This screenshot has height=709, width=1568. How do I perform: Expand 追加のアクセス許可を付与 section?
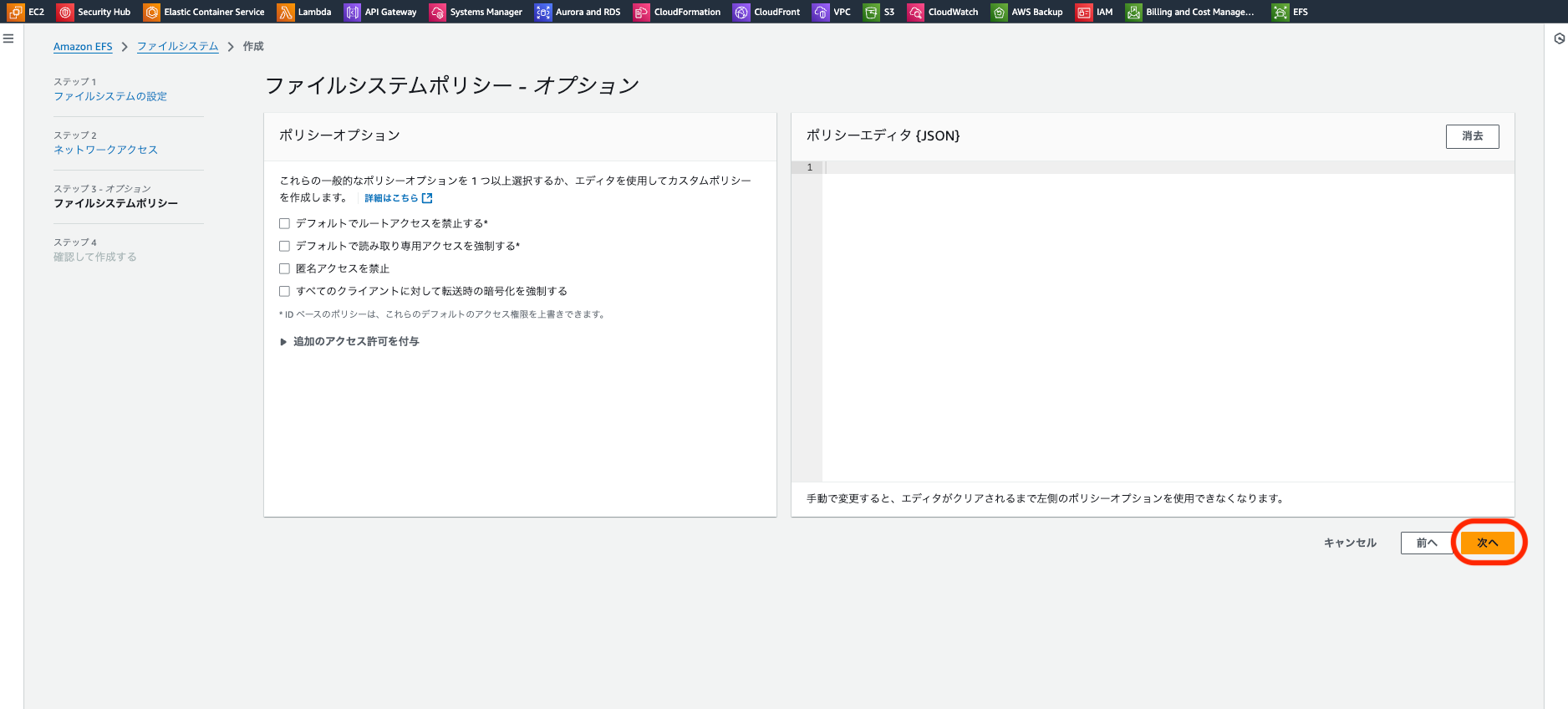tap(349, 341)
